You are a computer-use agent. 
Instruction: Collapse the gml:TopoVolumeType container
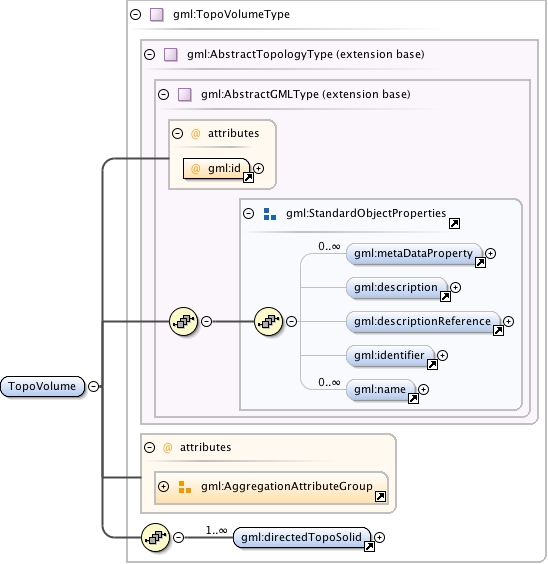(136, 15)
